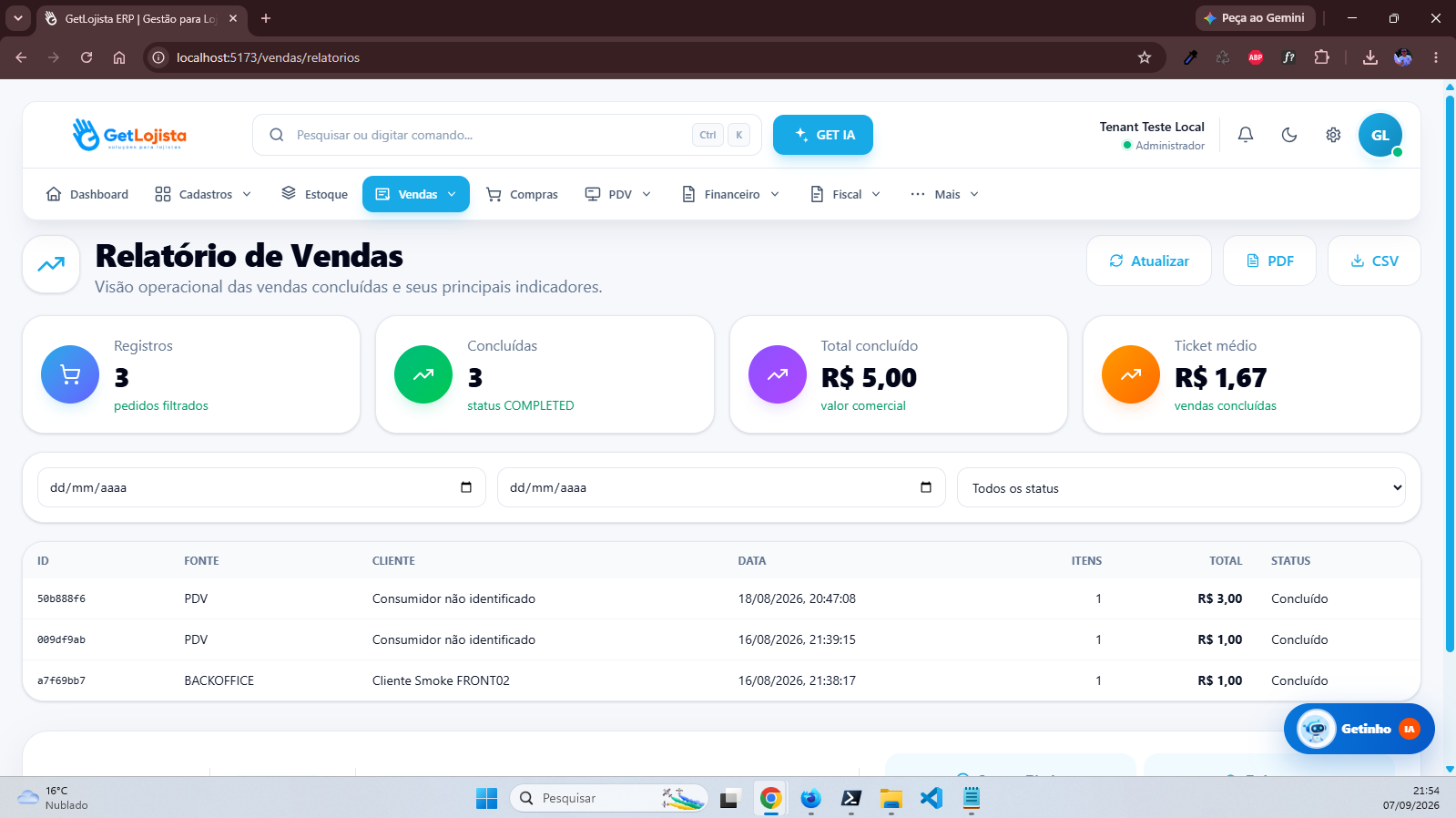
Task: Reload the page in the browser
Action: point(87,57)
